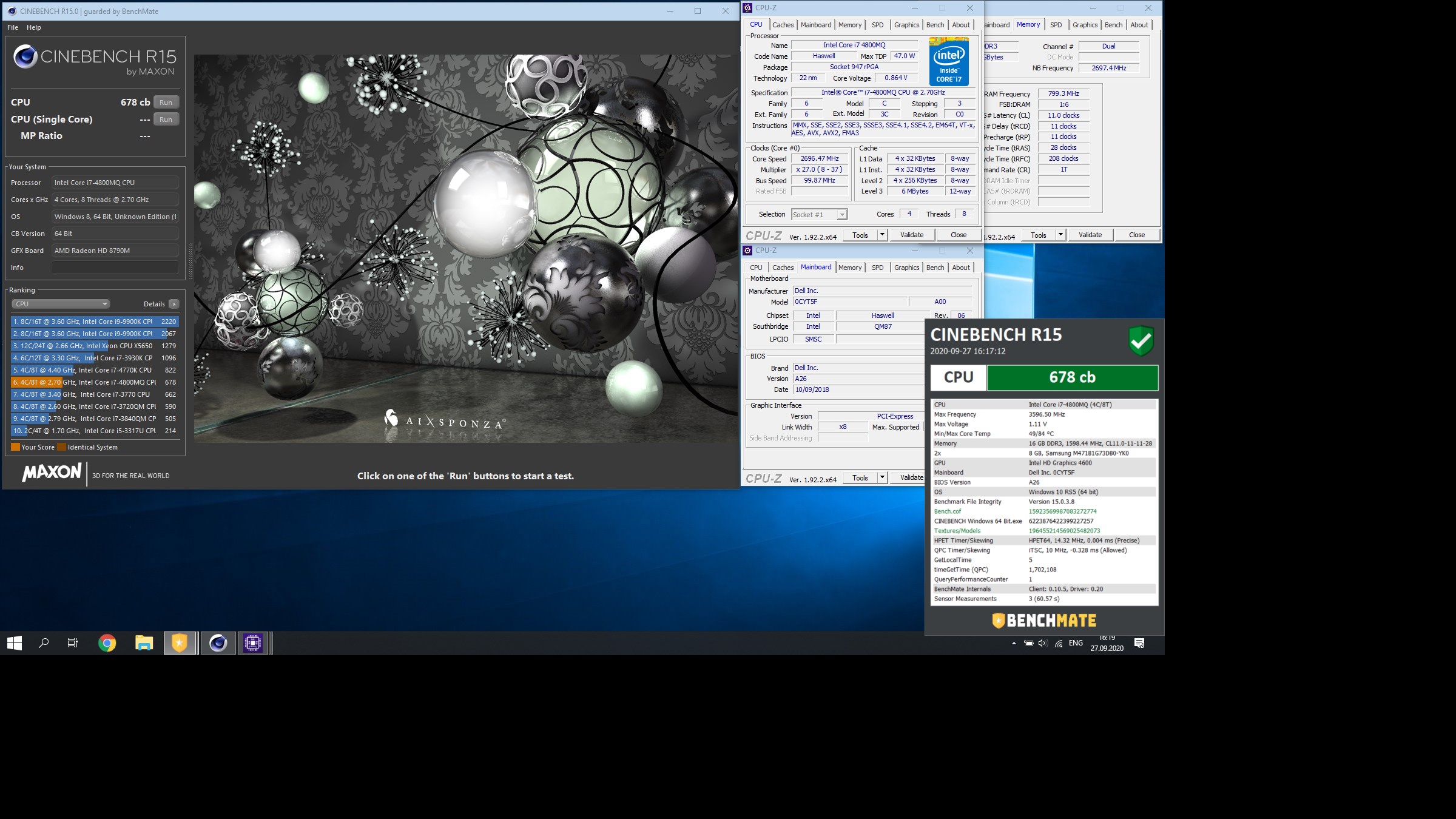Open Socket #1 selection dropdown

pyautogui.click(x=819, y=215)
